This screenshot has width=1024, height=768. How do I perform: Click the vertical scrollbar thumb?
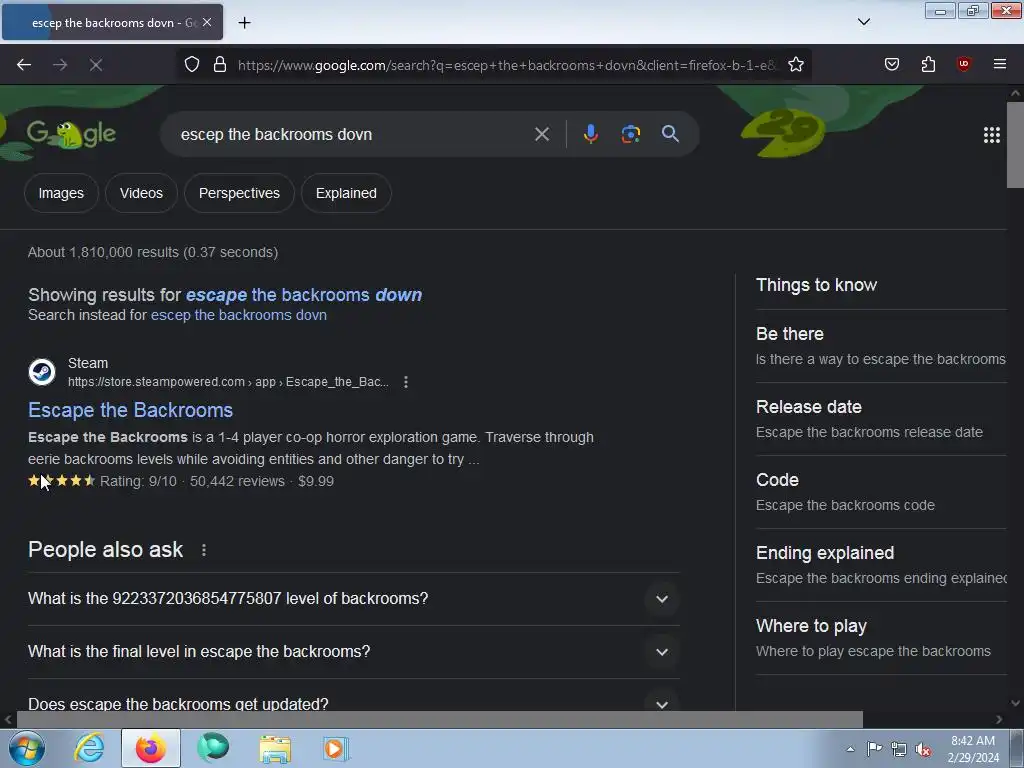click(1015, 144)
